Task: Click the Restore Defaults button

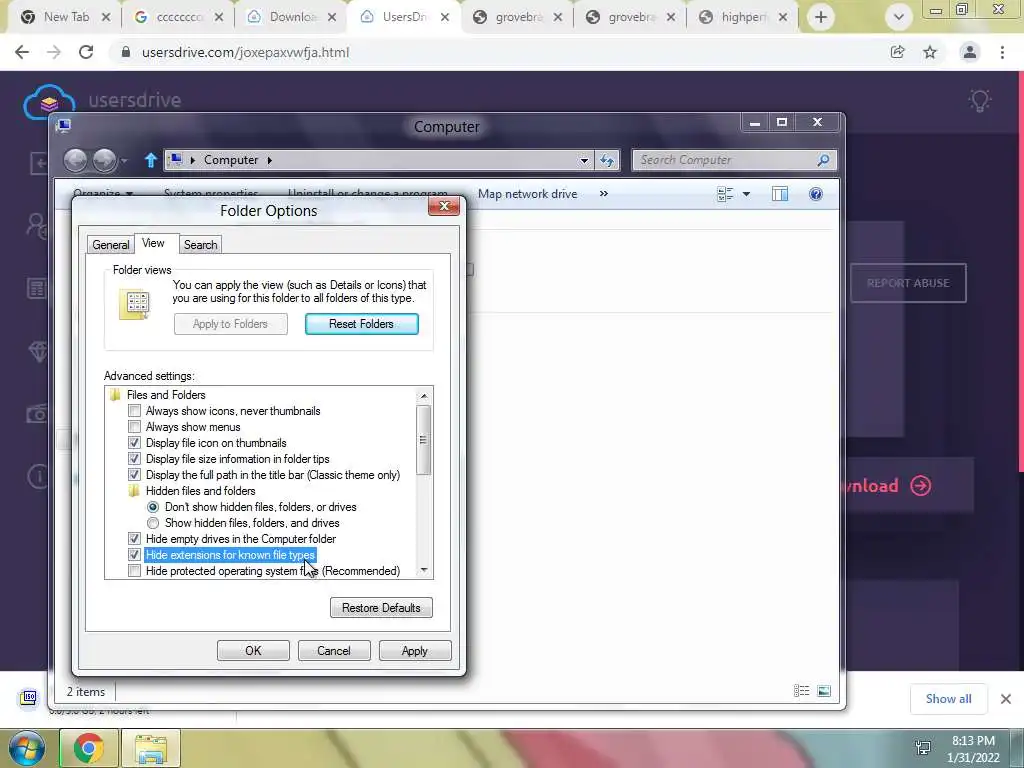Action: (381, 608)
